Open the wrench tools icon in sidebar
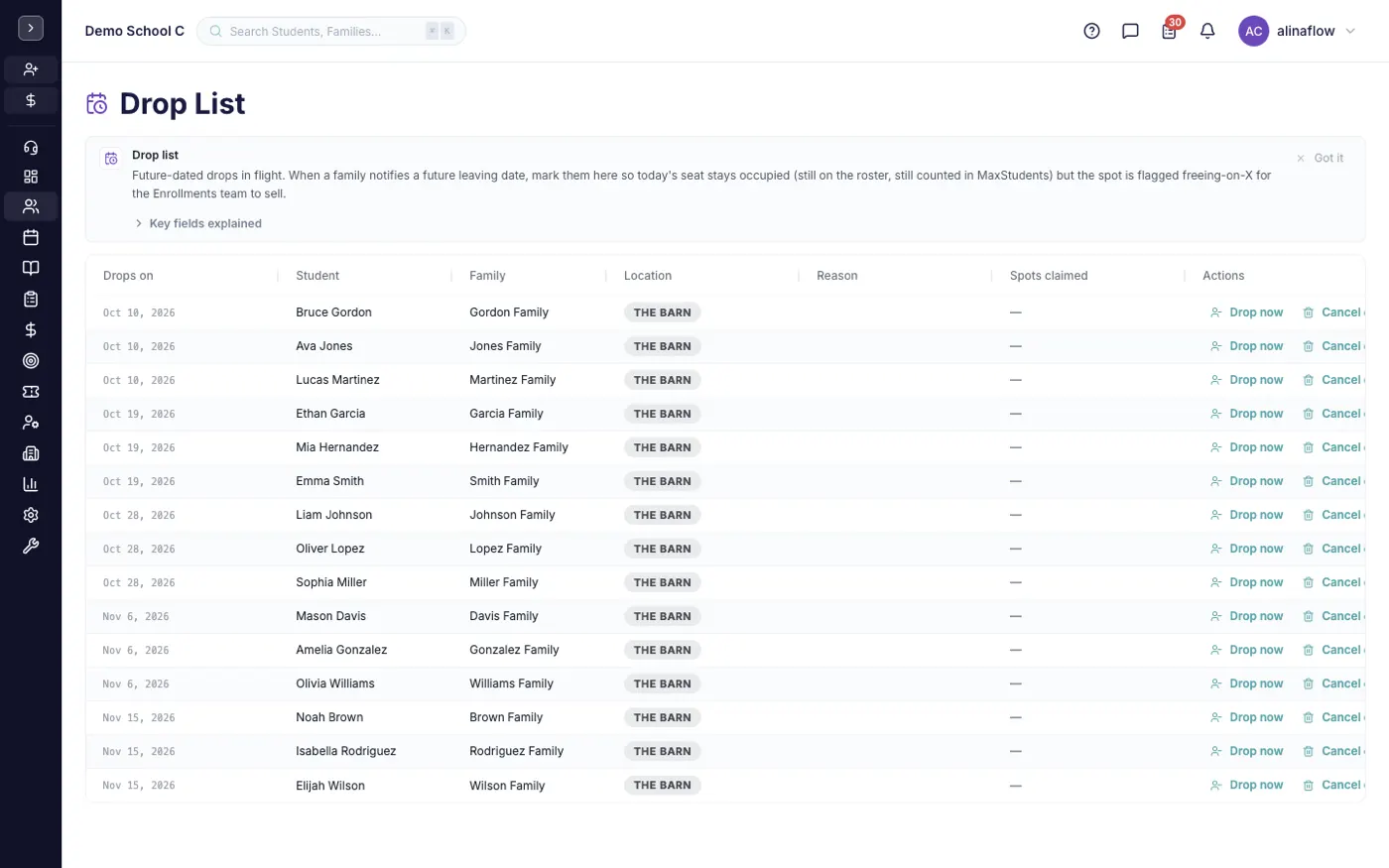1389x868 pixels. coord(31,546)
